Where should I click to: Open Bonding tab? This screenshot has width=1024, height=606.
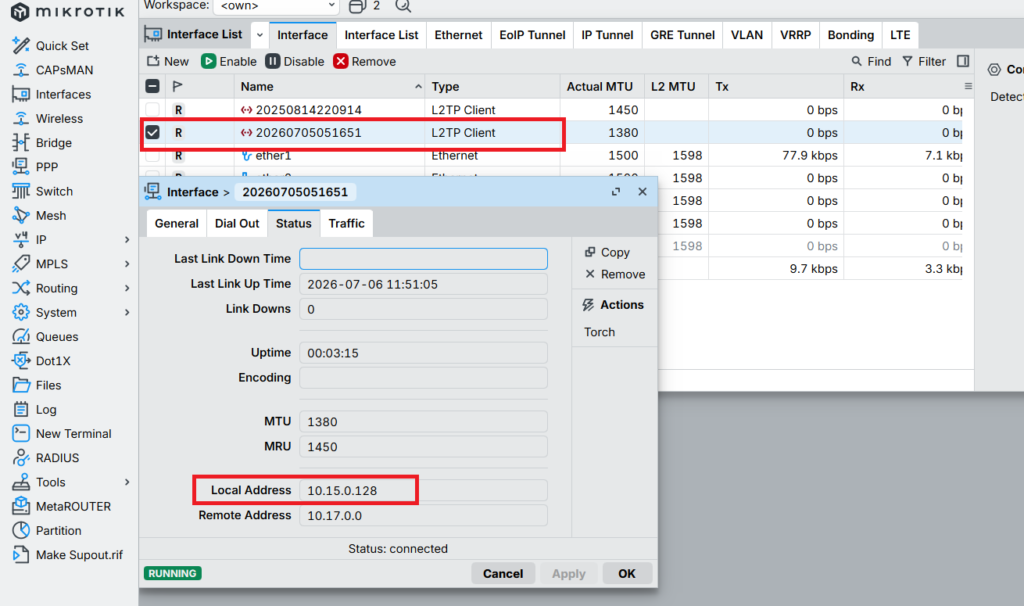click(850, 35)
